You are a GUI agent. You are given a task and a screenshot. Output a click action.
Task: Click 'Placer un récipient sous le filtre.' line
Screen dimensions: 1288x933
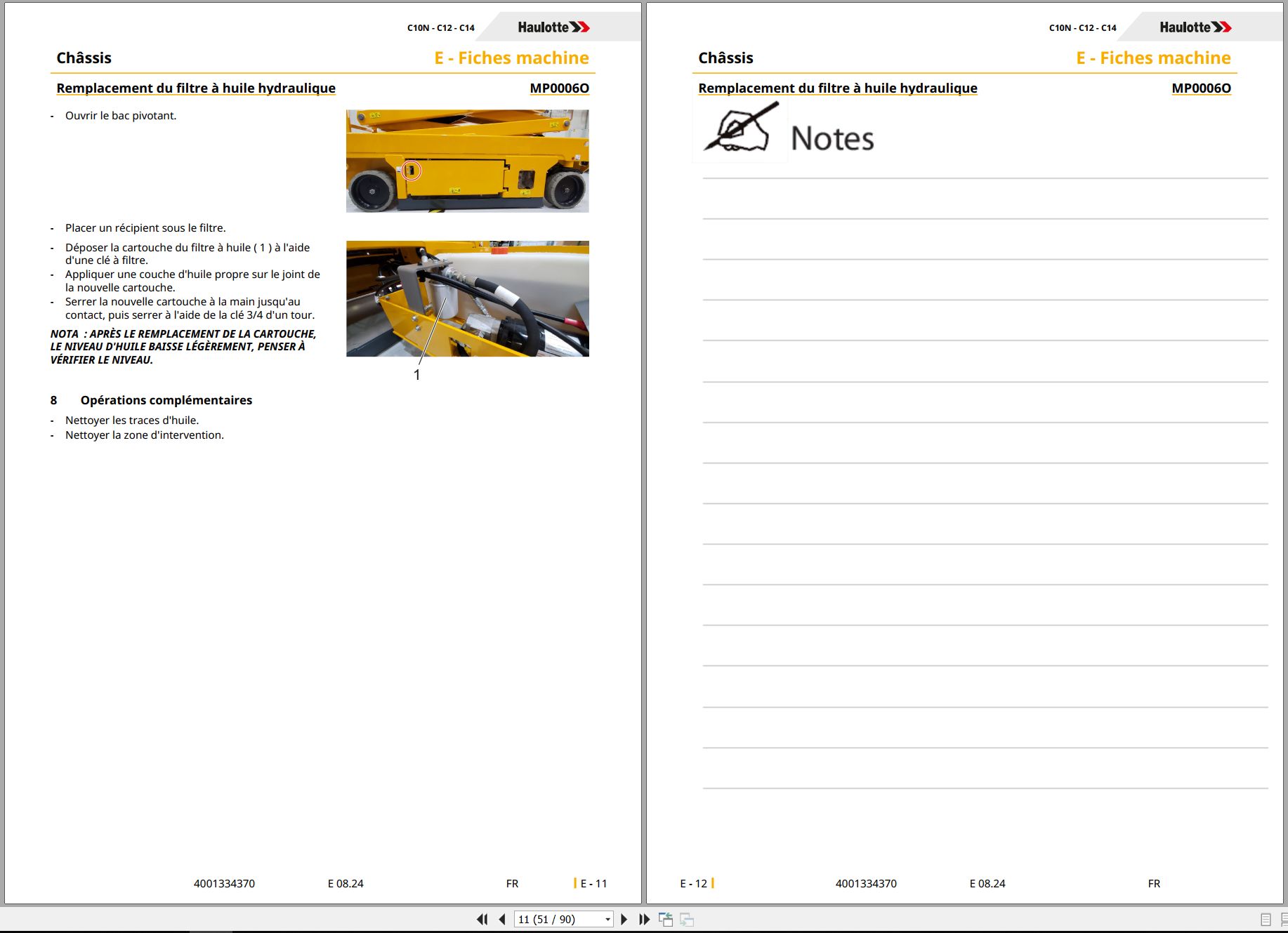pos(145,227)
